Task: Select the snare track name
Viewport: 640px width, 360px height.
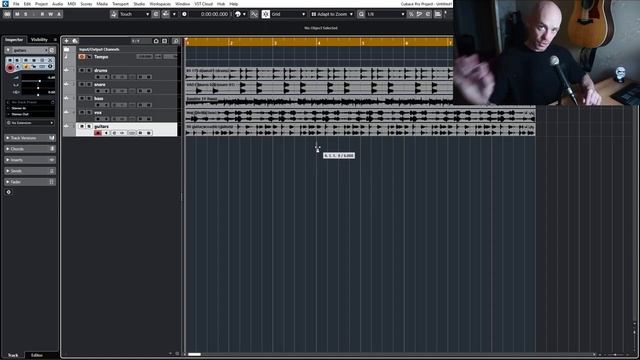Action: pos(100,84)
